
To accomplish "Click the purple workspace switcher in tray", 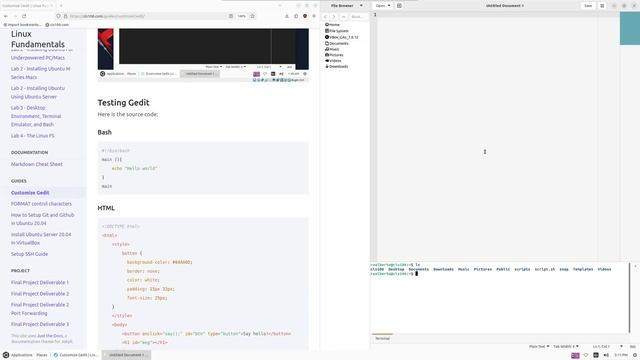I will pos(575,356).
